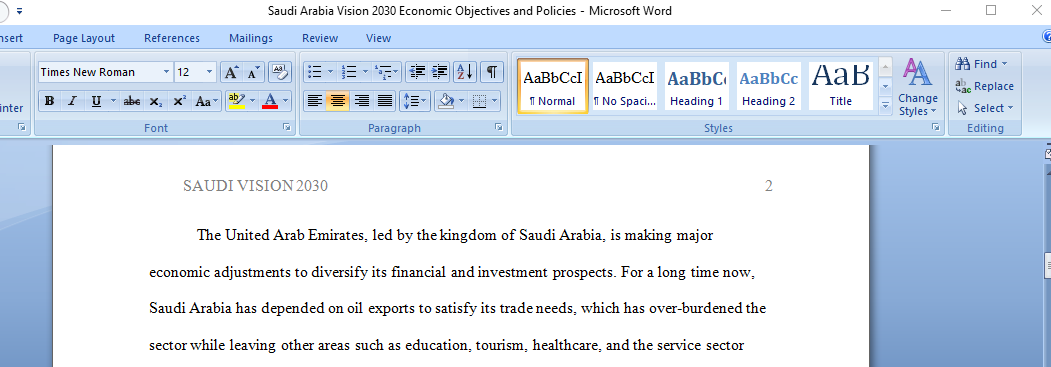
Task: Click the SAUDI VISION 2030 header text
Action: pyautogui.click(x=255, y=186)
